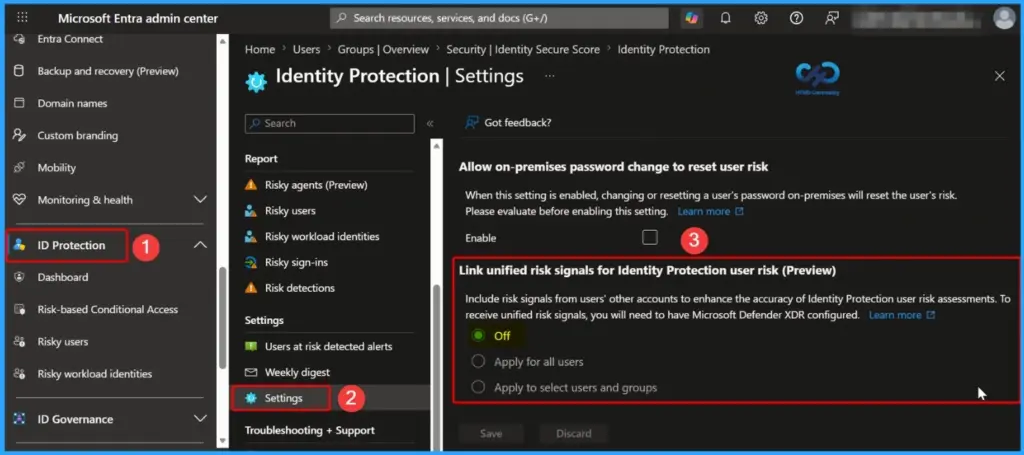Open Risky sign-ins report
Screen dimensions: 1024x455
(296, 262)
